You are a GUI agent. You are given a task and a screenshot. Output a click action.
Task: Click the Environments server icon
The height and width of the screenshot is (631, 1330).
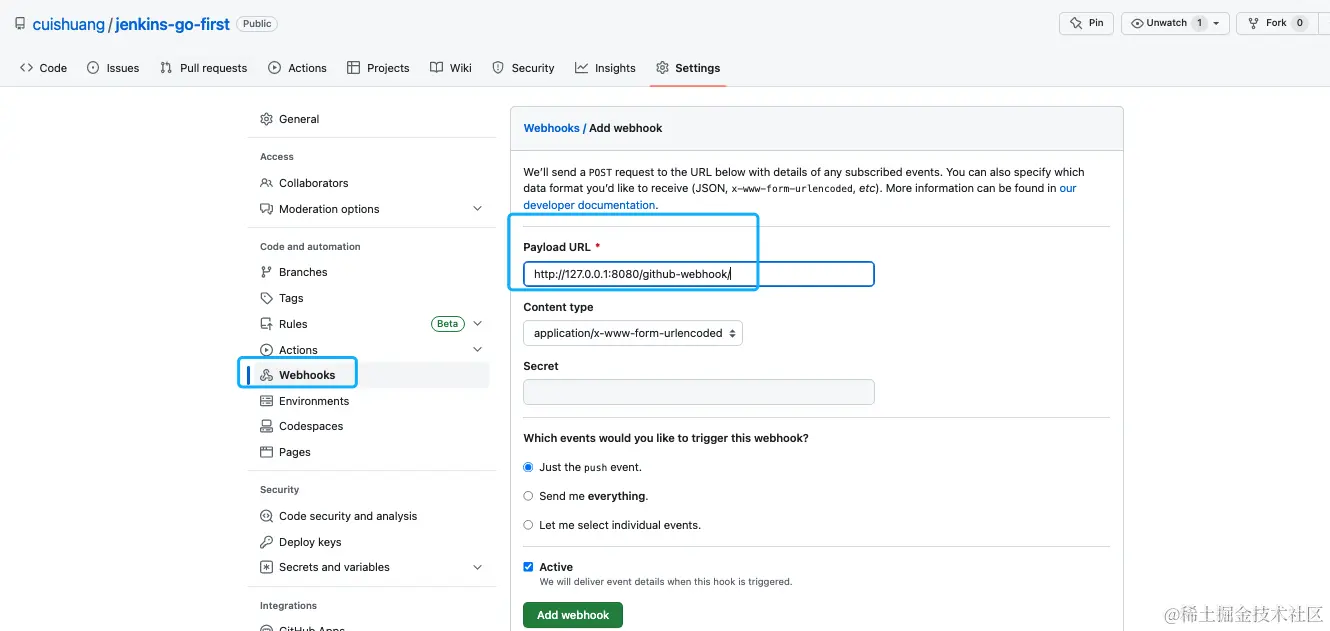point(266,401)
